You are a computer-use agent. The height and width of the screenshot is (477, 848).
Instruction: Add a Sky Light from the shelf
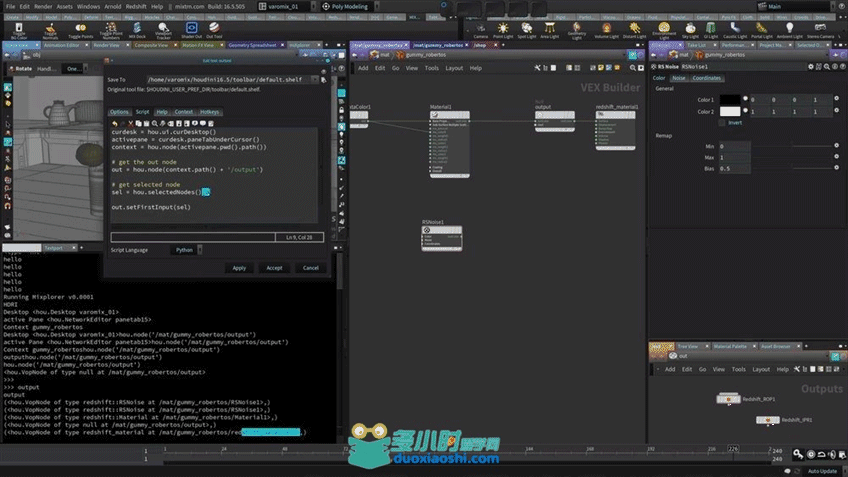(x=690, y=31)
